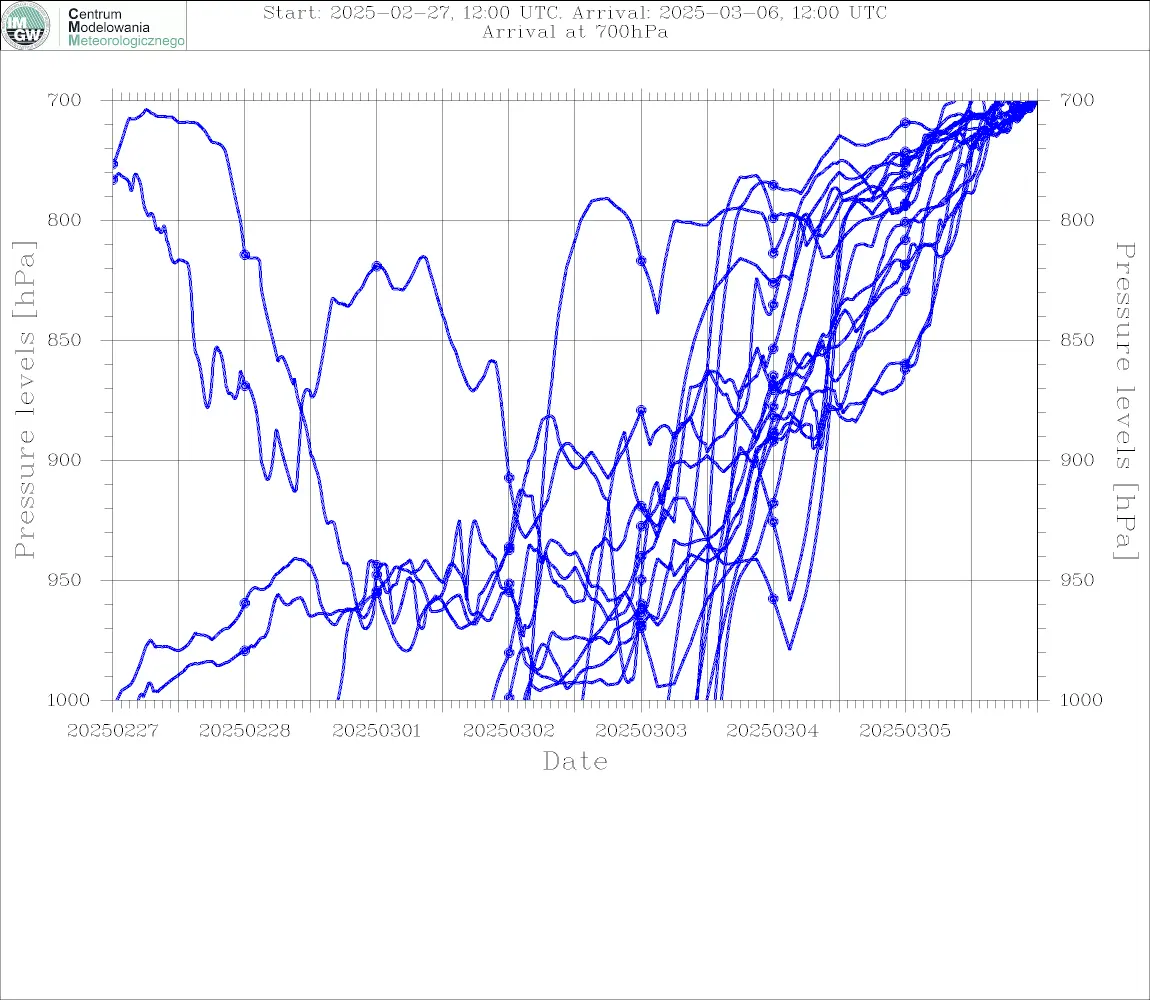This screenshot has height=1000, width=1150.
Task: Click the Start and Arrival title line
Action: pyautogui.click(x=575, y=12)
